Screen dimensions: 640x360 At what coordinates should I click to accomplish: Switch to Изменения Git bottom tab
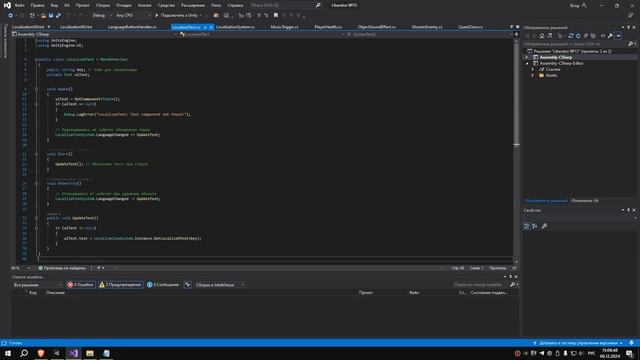pos(585,201)
